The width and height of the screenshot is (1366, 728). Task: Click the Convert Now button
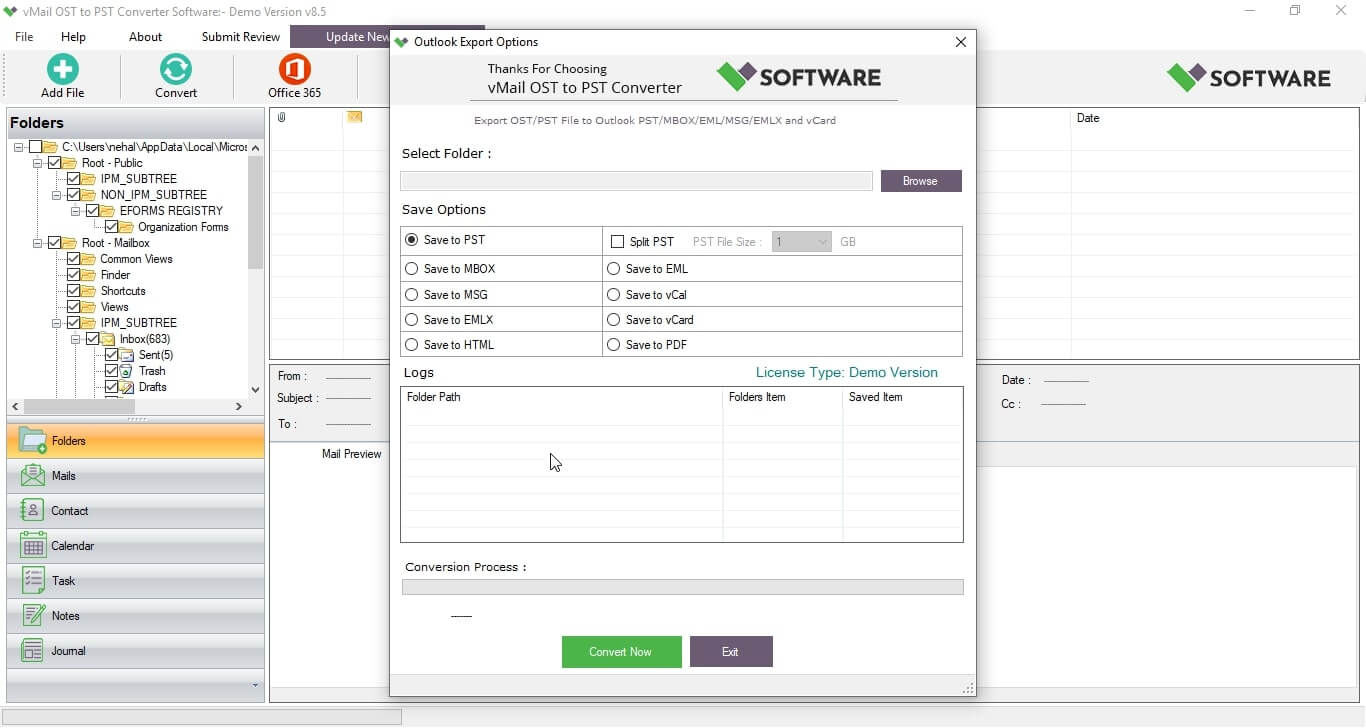621,652
